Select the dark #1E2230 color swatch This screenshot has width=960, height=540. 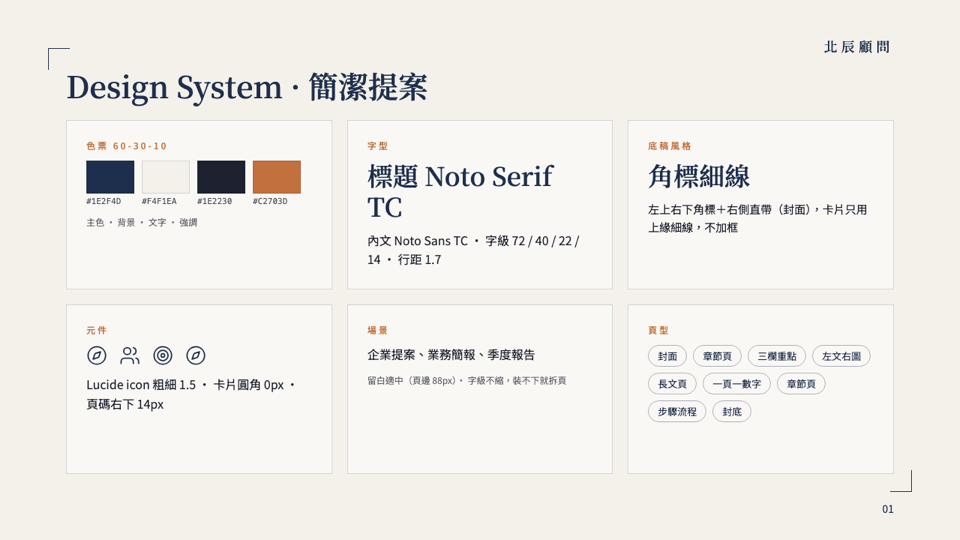coord(221,177)
